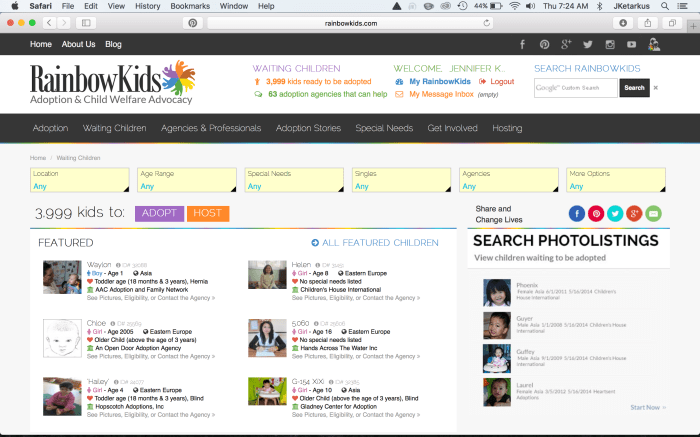Open Waylon's featured photo thumbnail

pos(62,277)
